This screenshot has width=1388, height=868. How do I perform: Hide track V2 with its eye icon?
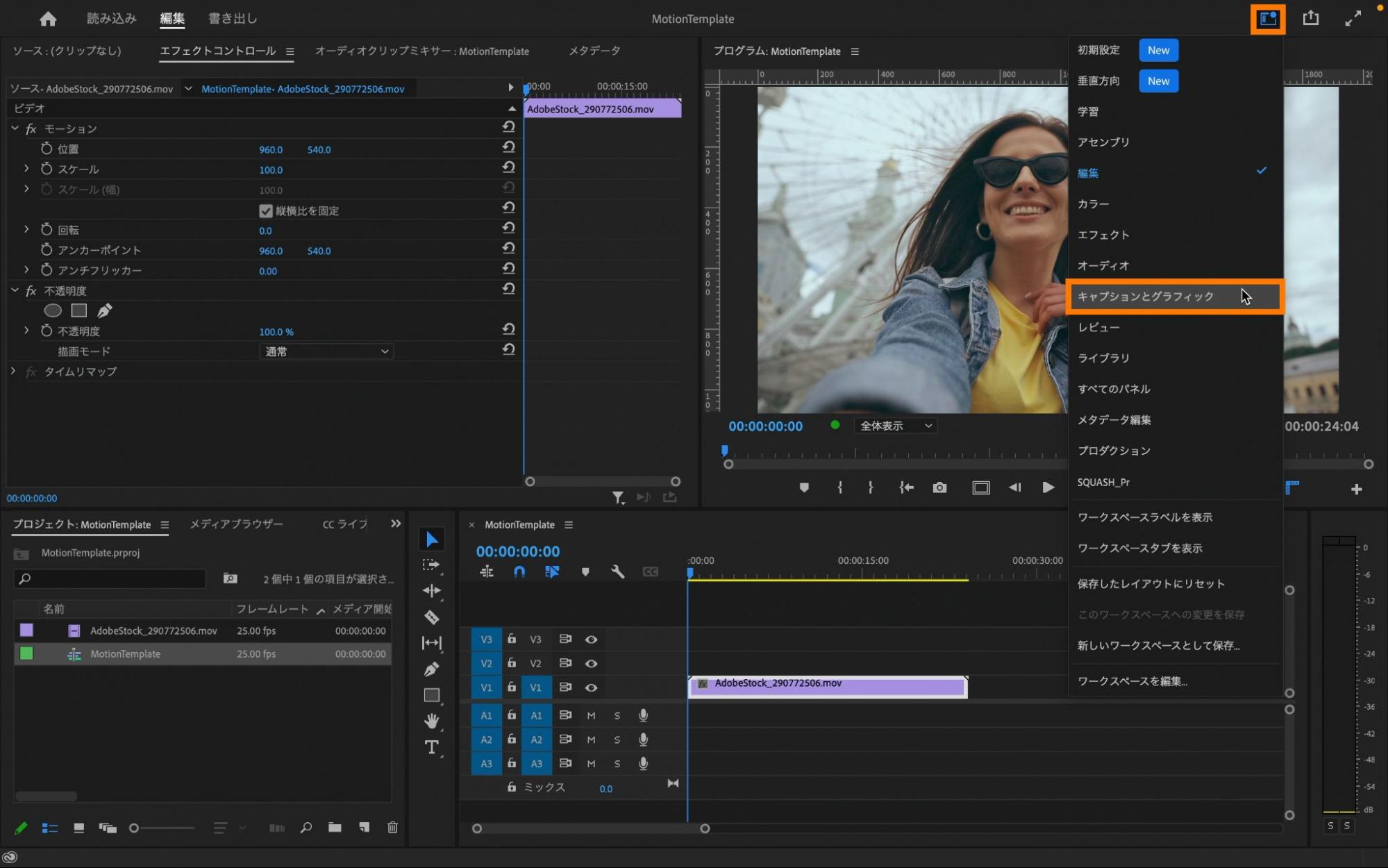point(591,663)
